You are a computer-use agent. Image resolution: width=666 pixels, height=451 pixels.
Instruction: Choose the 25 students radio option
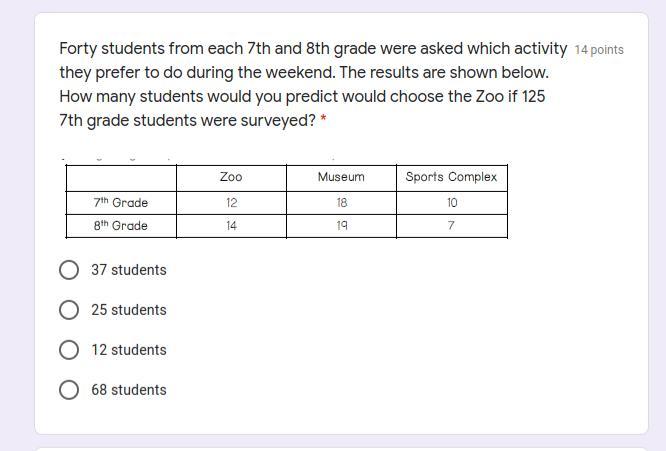[x=69, y=310]
